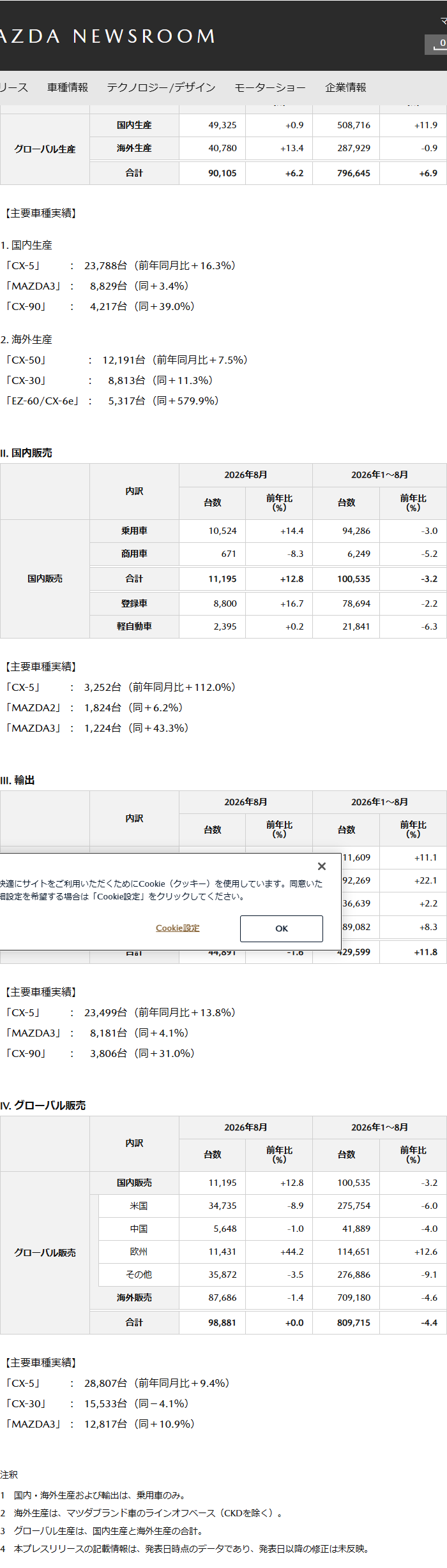This screenshot has width=447, height=1568.
Task: Click the value 10,524 in 乗用車 row
Action: [222, 531]
